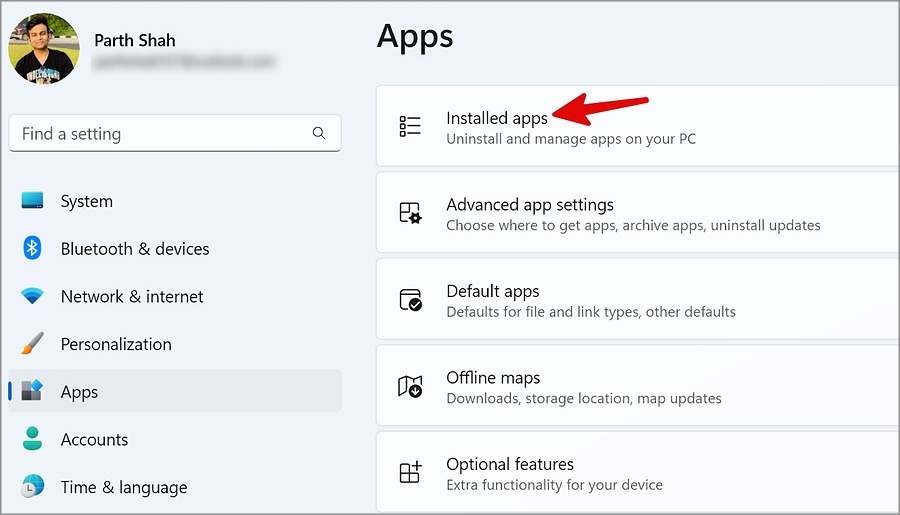Open Default apps settings
900x515 pixels.
[493, 291]
